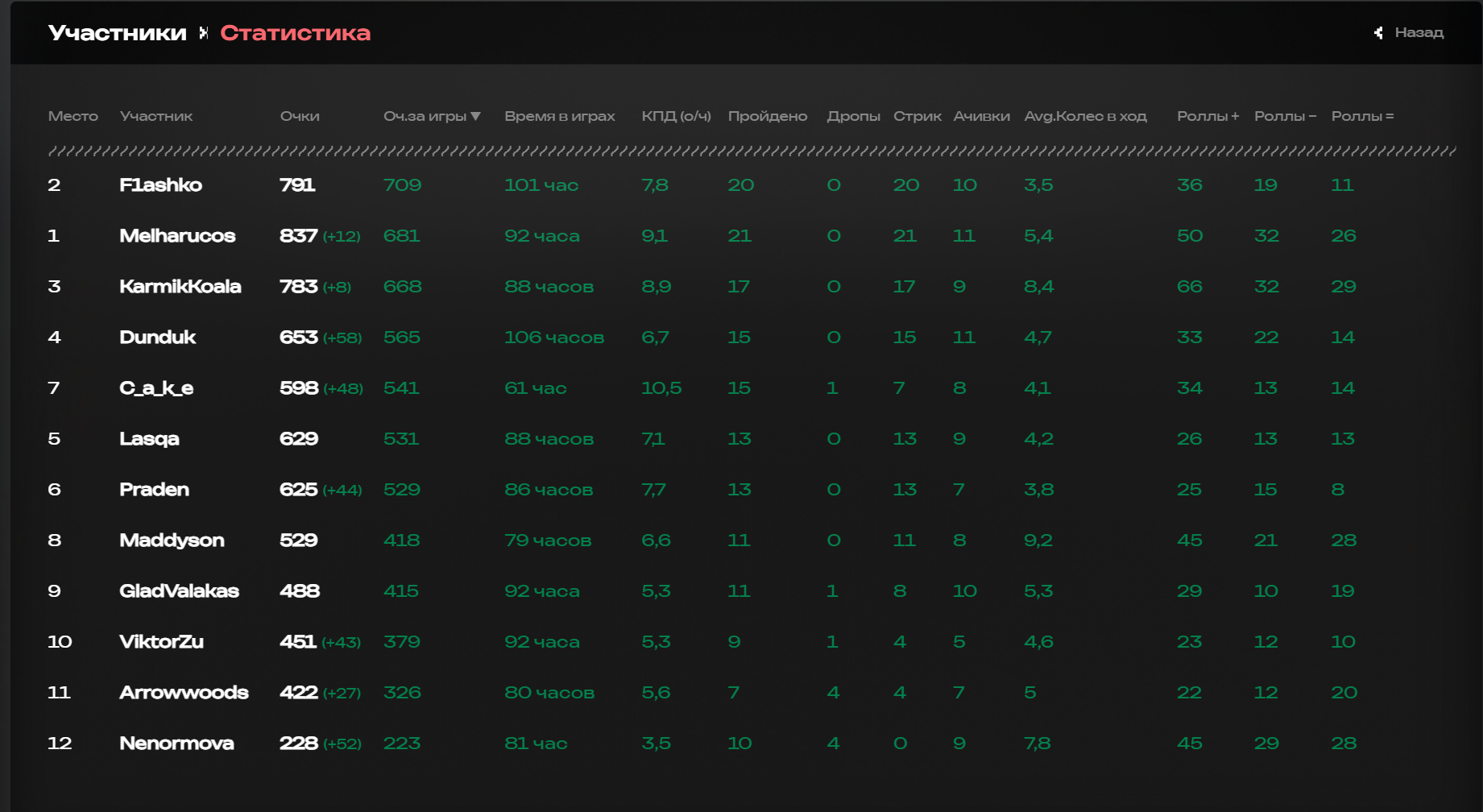Click the 223 game points value
Screen dimensions: 1483x812
(x=402, y=744)
